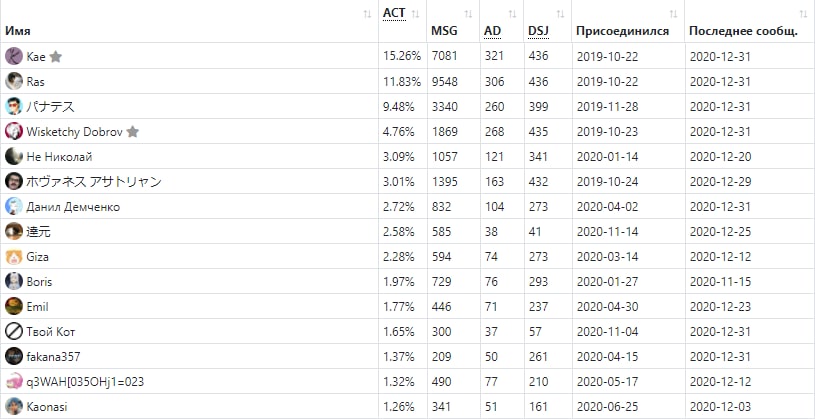This screenshot has width=815, height=419.
Task: Click the MSG column sort arrows
Action: point(468,14)
